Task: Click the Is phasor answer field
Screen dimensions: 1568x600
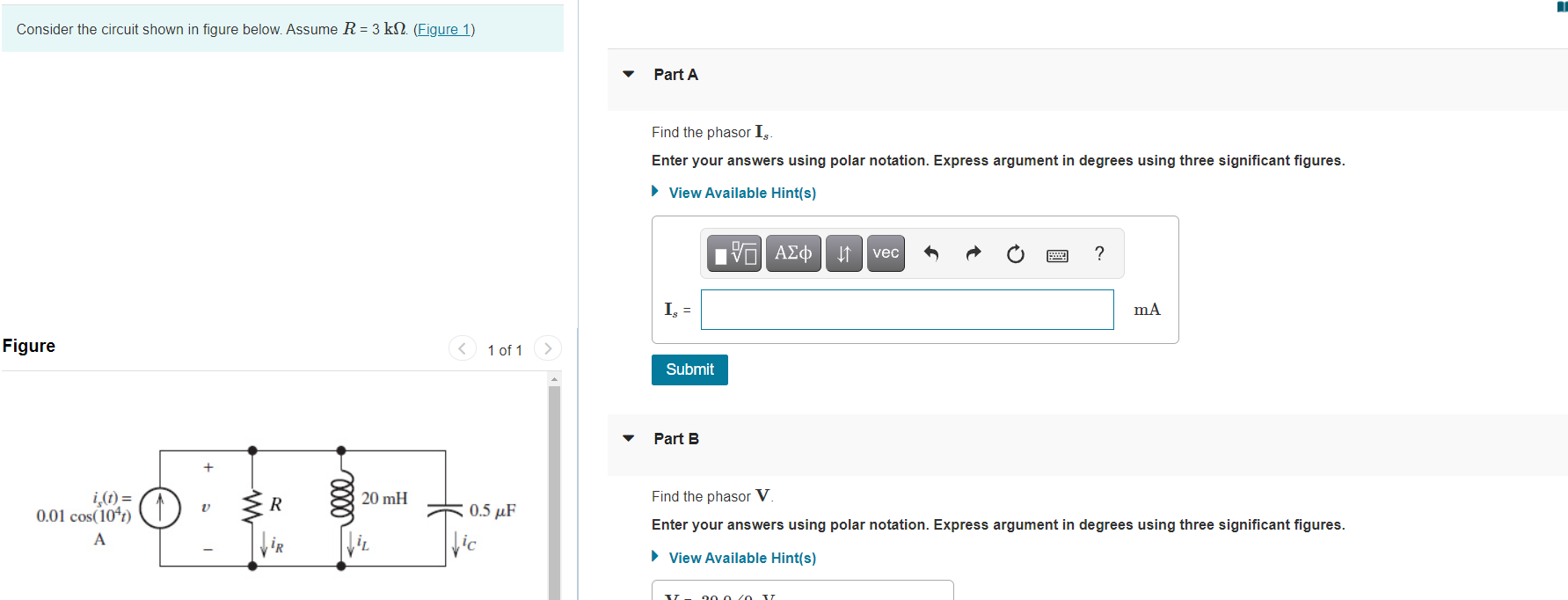Action: (x=908, y=310)
